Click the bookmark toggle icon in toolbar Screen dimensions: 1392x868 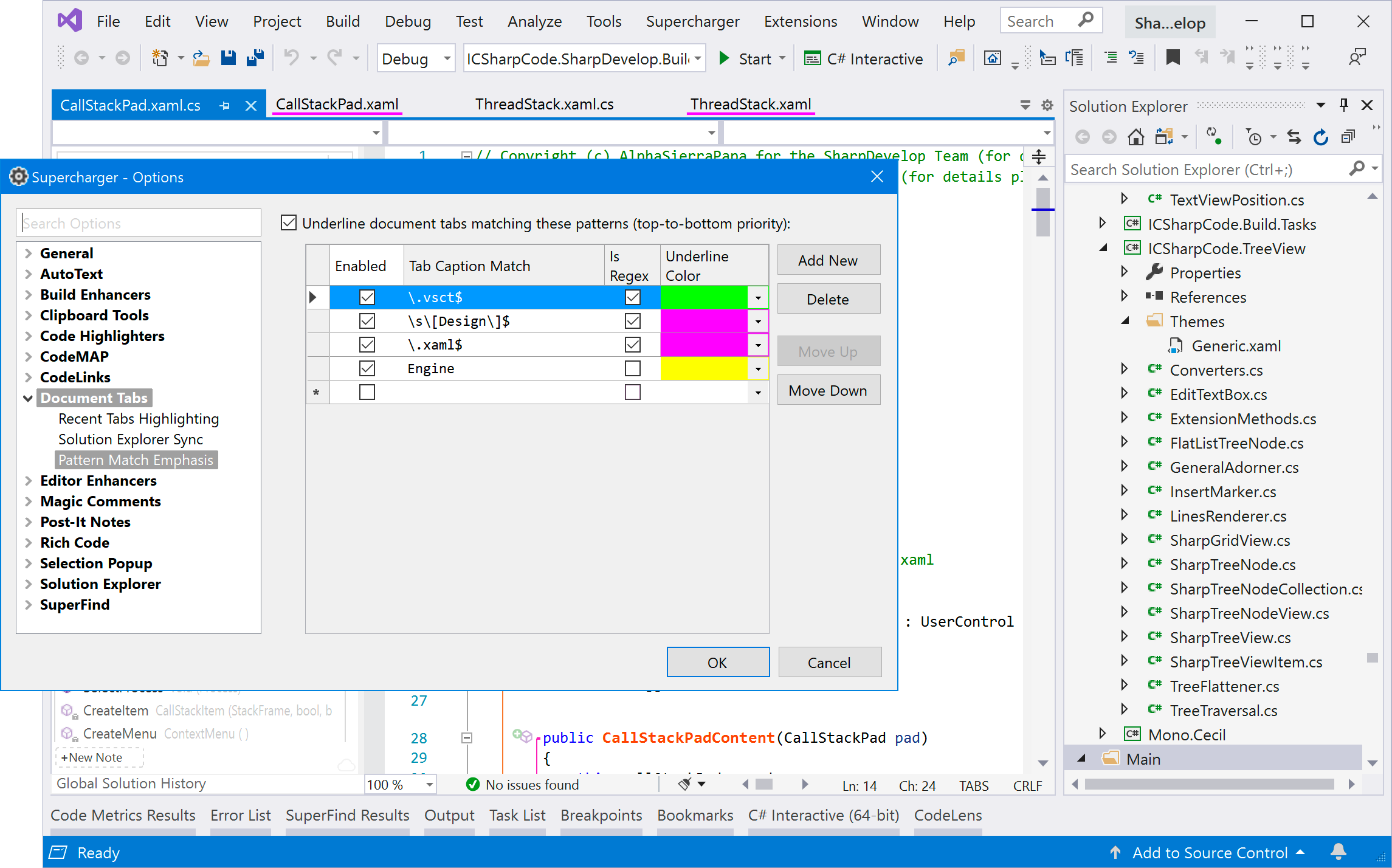pyautogui.click(x=1173, y=58)
